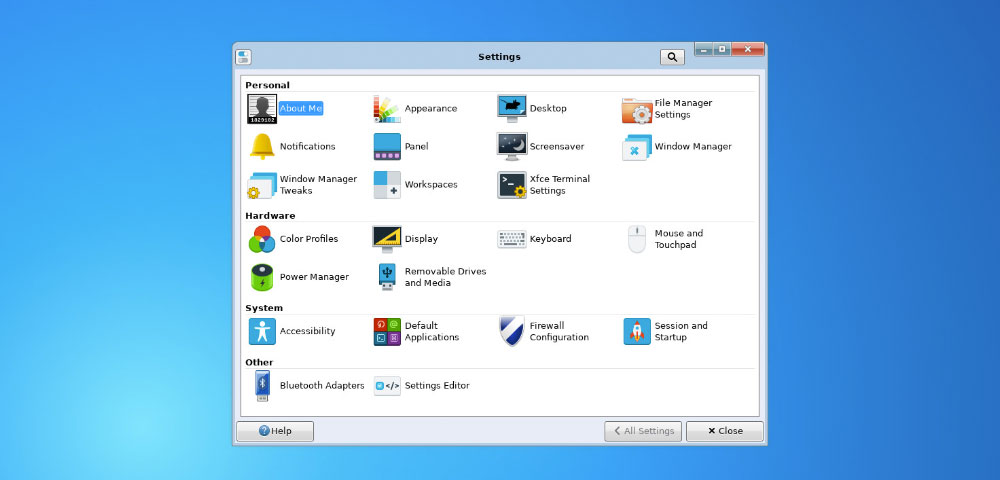Click the "Keyboard" label text
The image size is (1000, 480).
tap(550, 239)
